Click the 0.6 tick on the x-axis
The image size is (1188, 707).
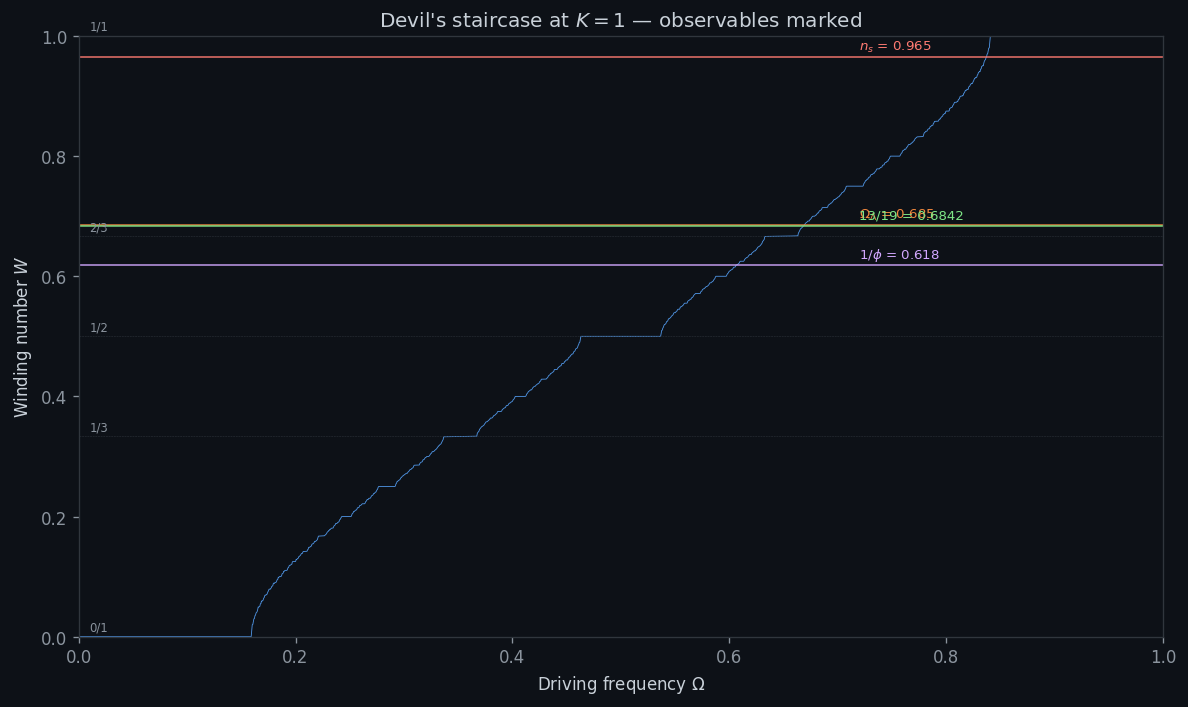(729, 657)
